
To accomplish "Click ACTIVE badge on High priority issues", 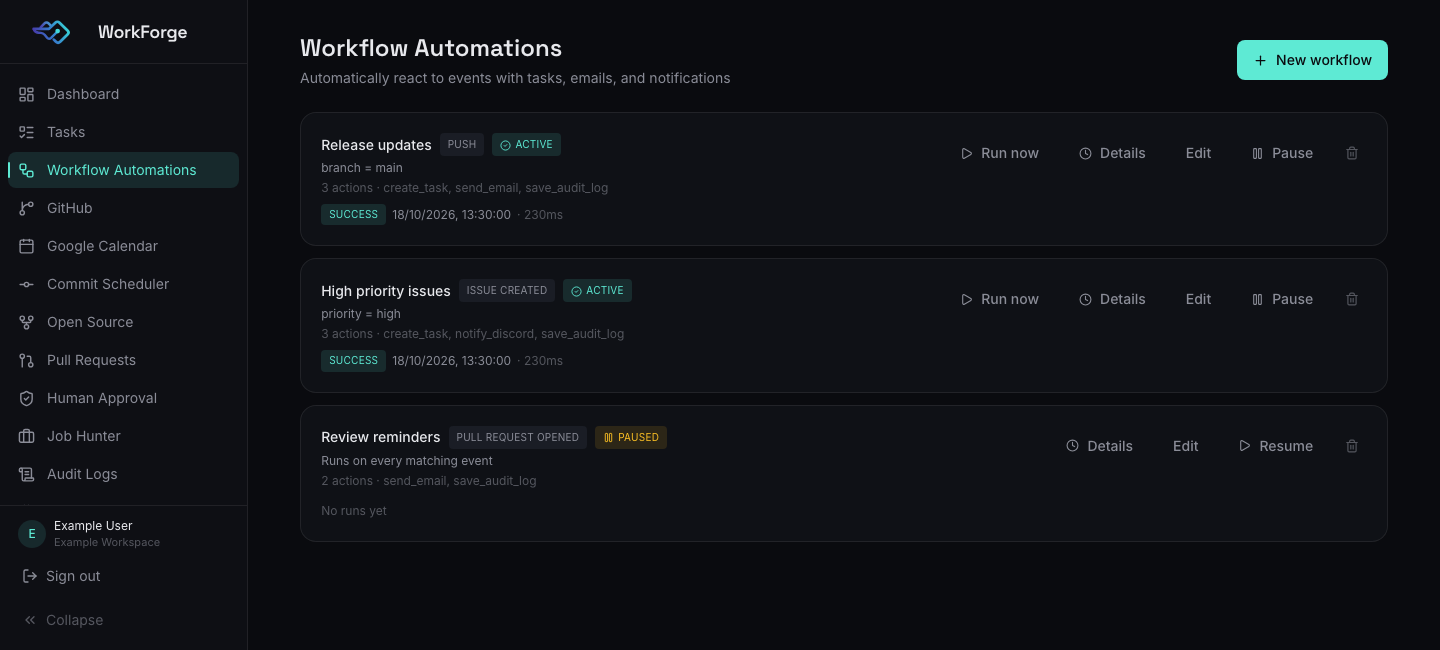I will pos(597,291).
